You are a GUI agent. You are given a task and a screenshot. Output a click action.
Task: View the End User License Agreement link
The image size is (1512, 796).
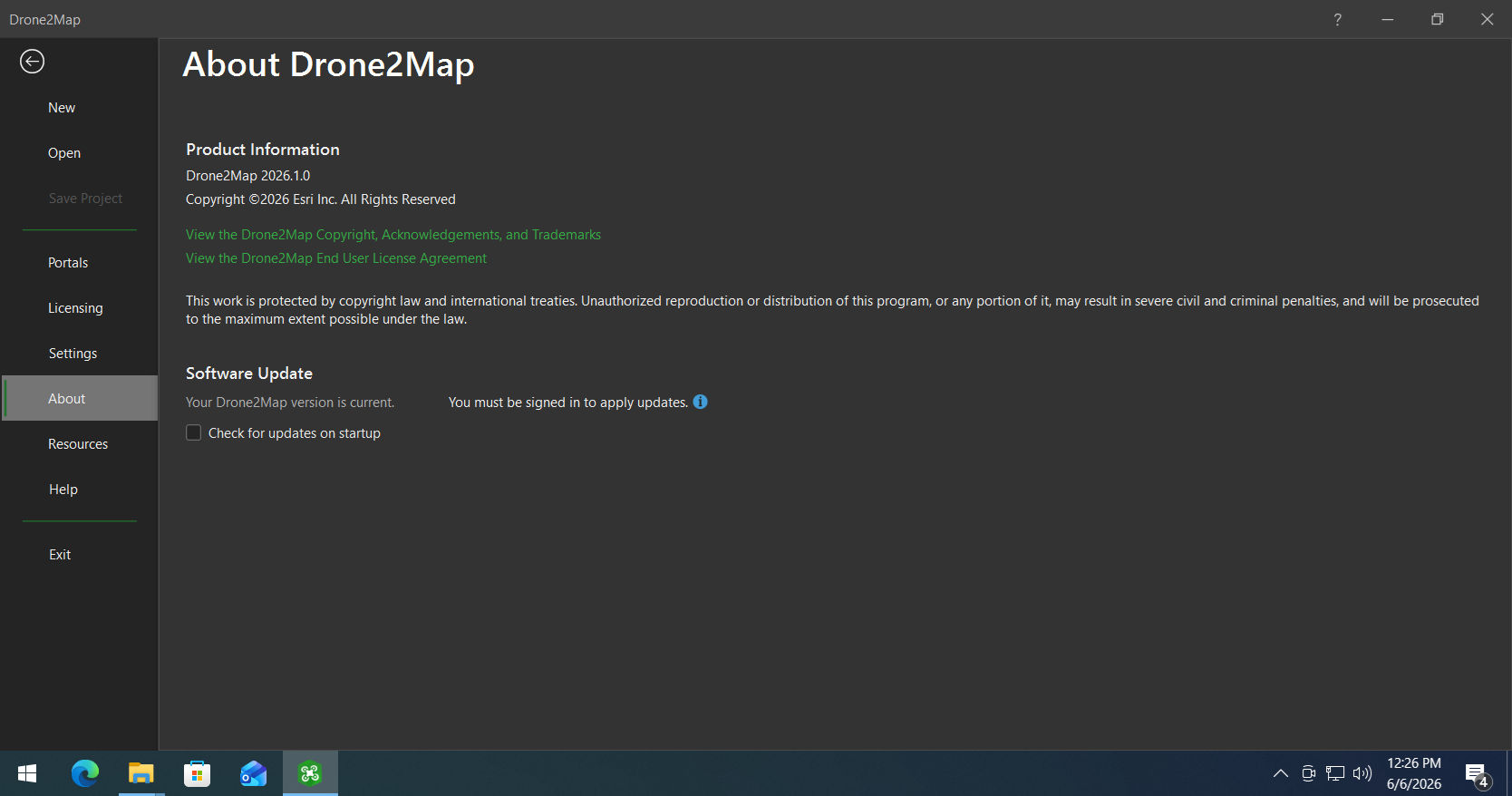click(336, 258)
